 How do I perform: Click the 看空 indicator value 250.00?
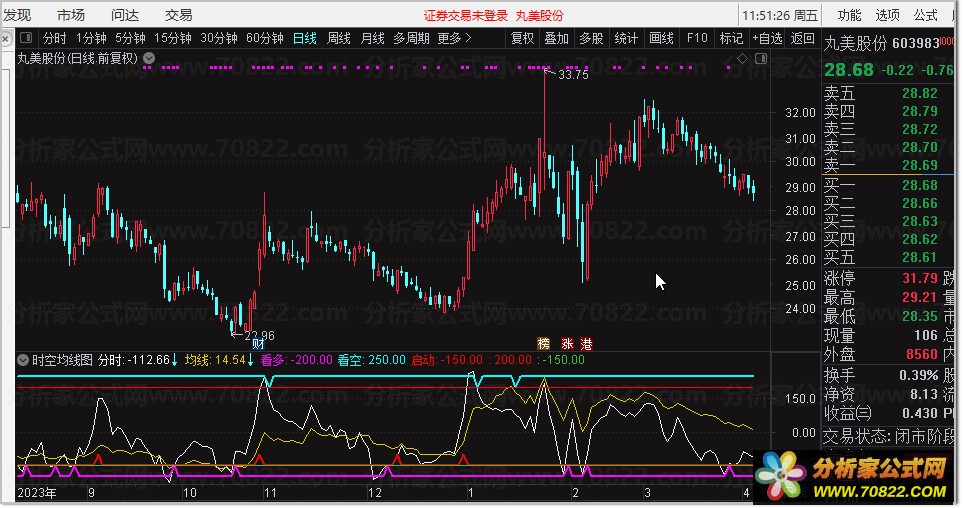click(x=387, y=360)
